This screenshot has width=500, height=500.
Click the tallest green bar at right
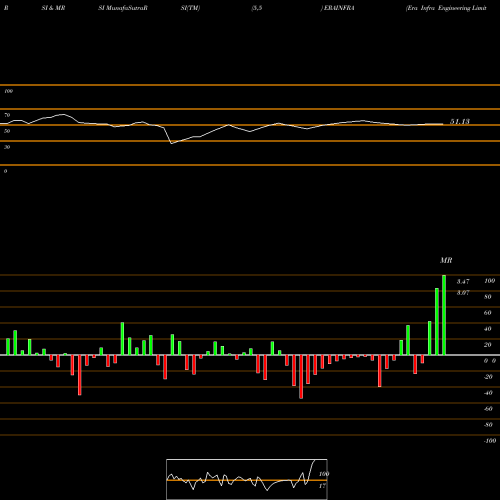pyautogui.click(x=444, y=315)
